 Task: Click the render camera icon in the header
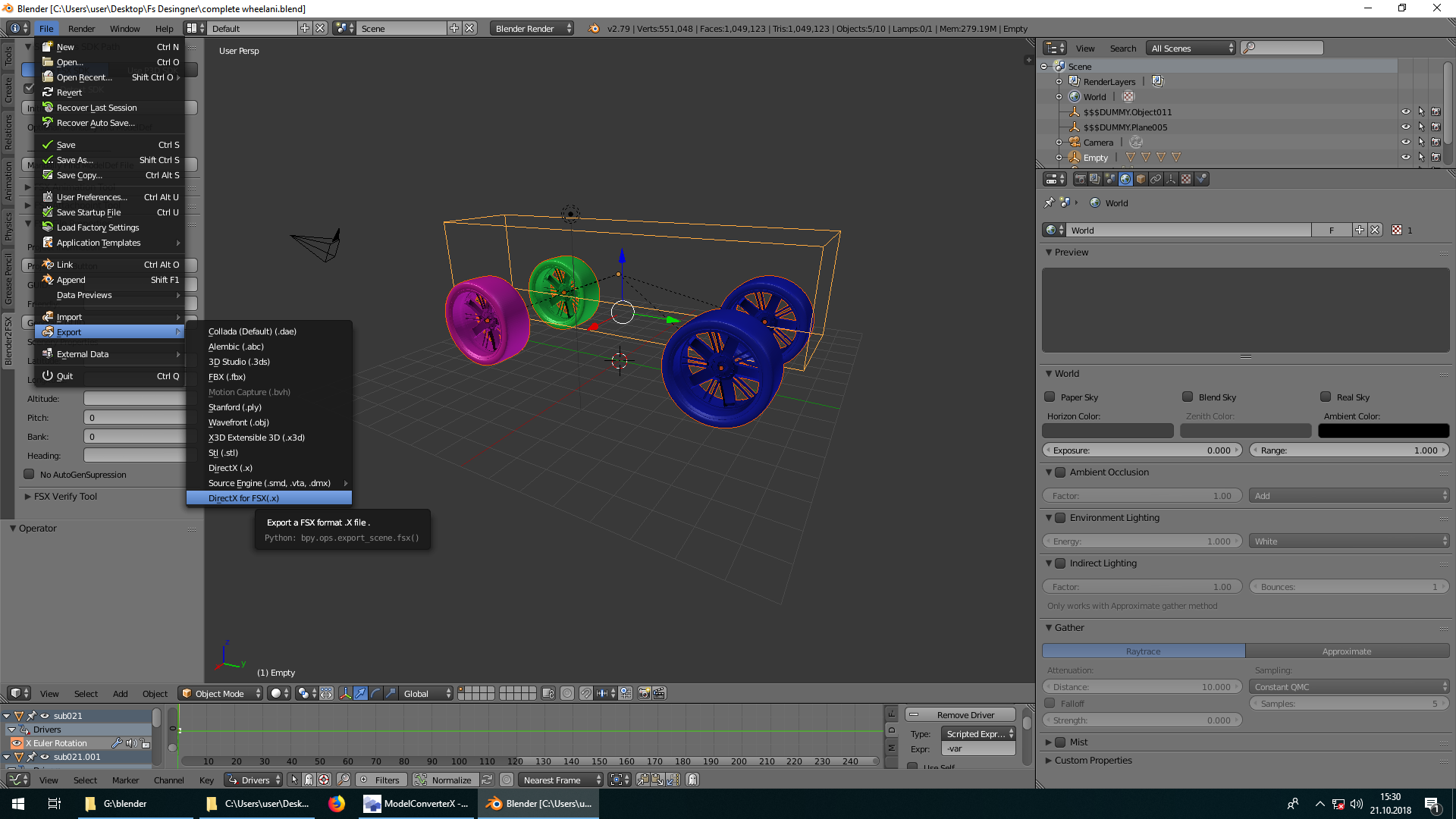pyautogui.click(x=644, y=693)
